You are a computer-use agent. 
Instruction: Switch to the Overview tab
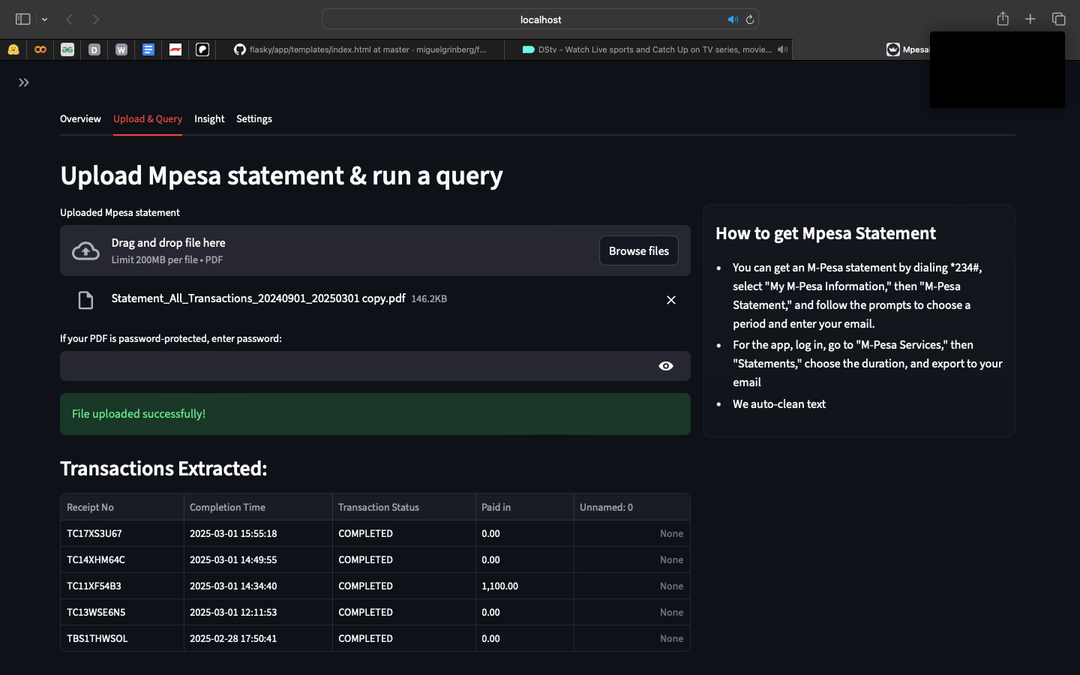(x=80, y=119)
